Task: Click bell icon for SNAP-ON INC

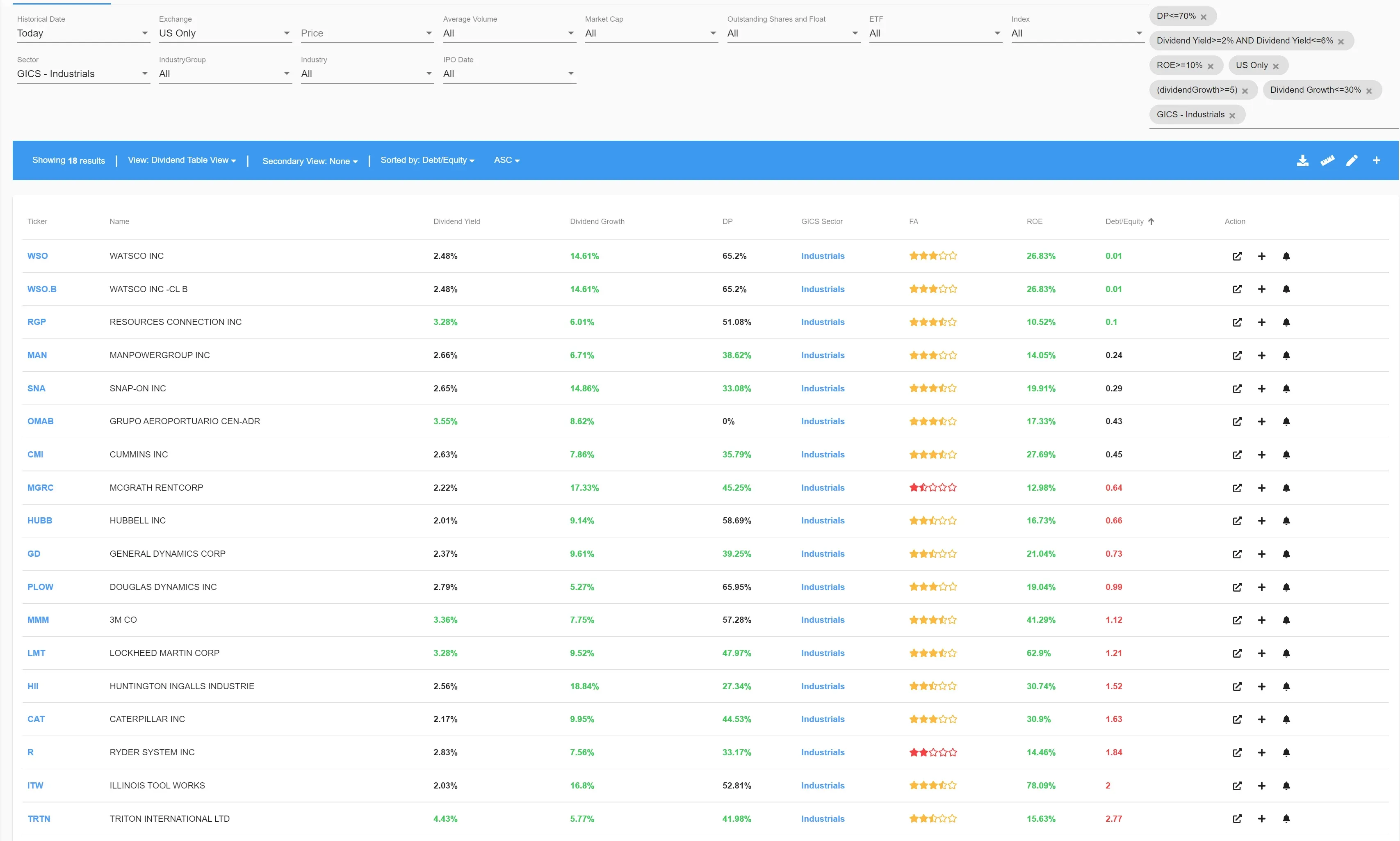Action: 1286,388
